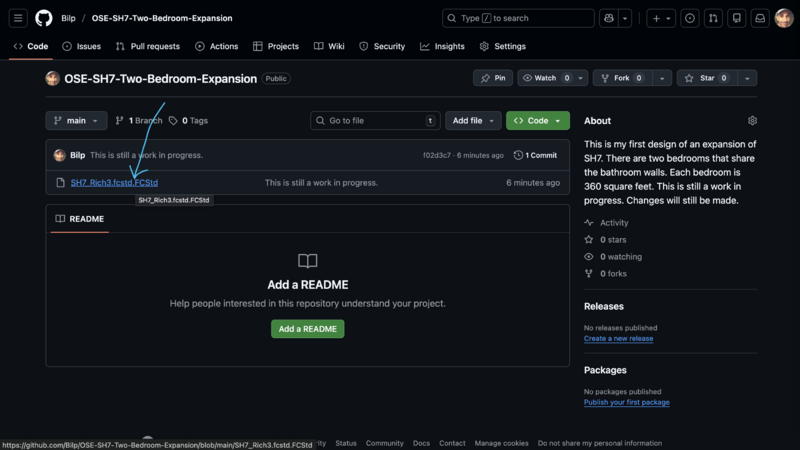The image size is (800, 450).
Task: Pin this repository with Pin button
Action: point(493,78)
